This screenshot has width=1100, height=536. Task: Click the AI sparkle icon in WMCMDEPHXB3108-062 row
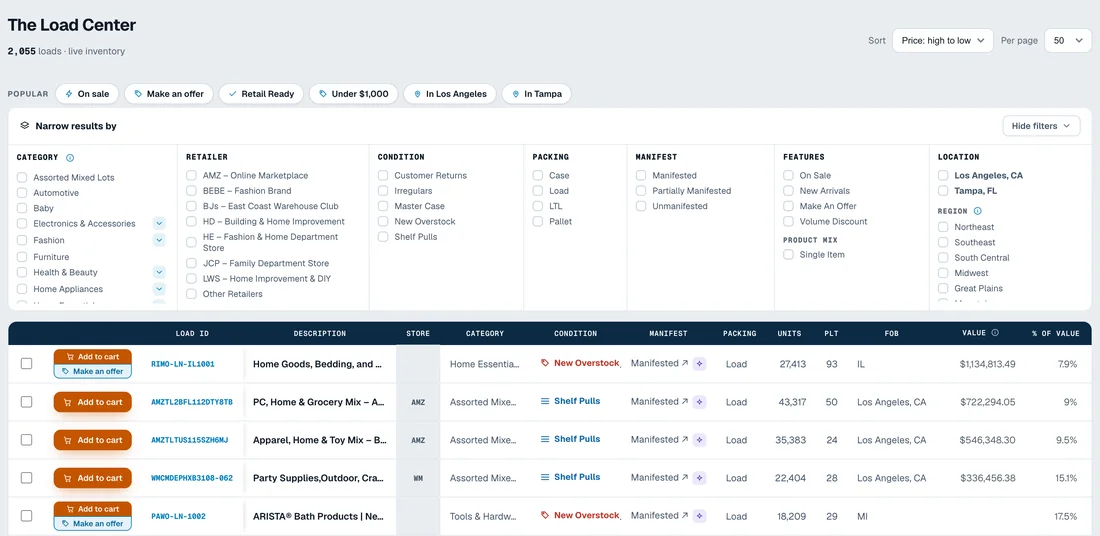(699, 478)
